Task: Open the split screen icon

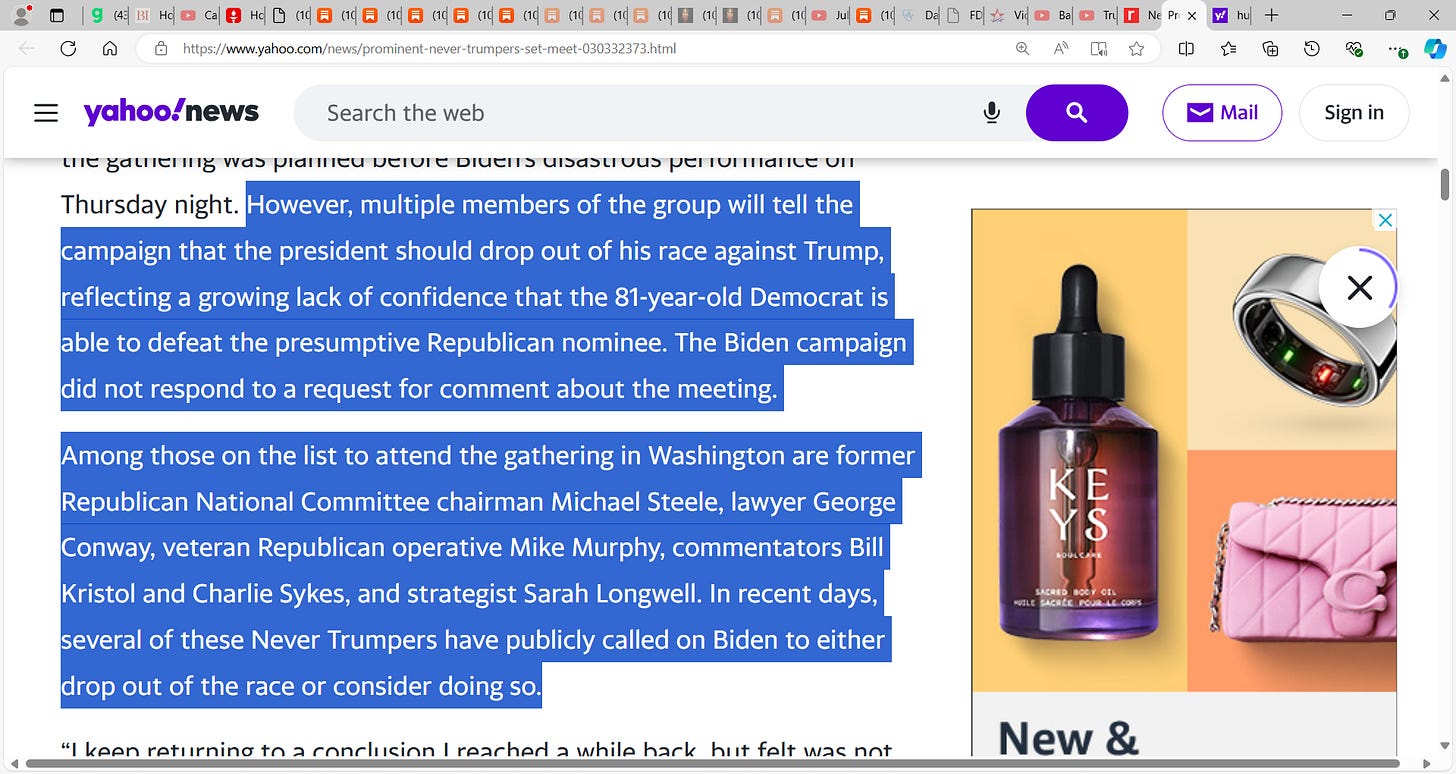Action: click(x=1186, y=48)
